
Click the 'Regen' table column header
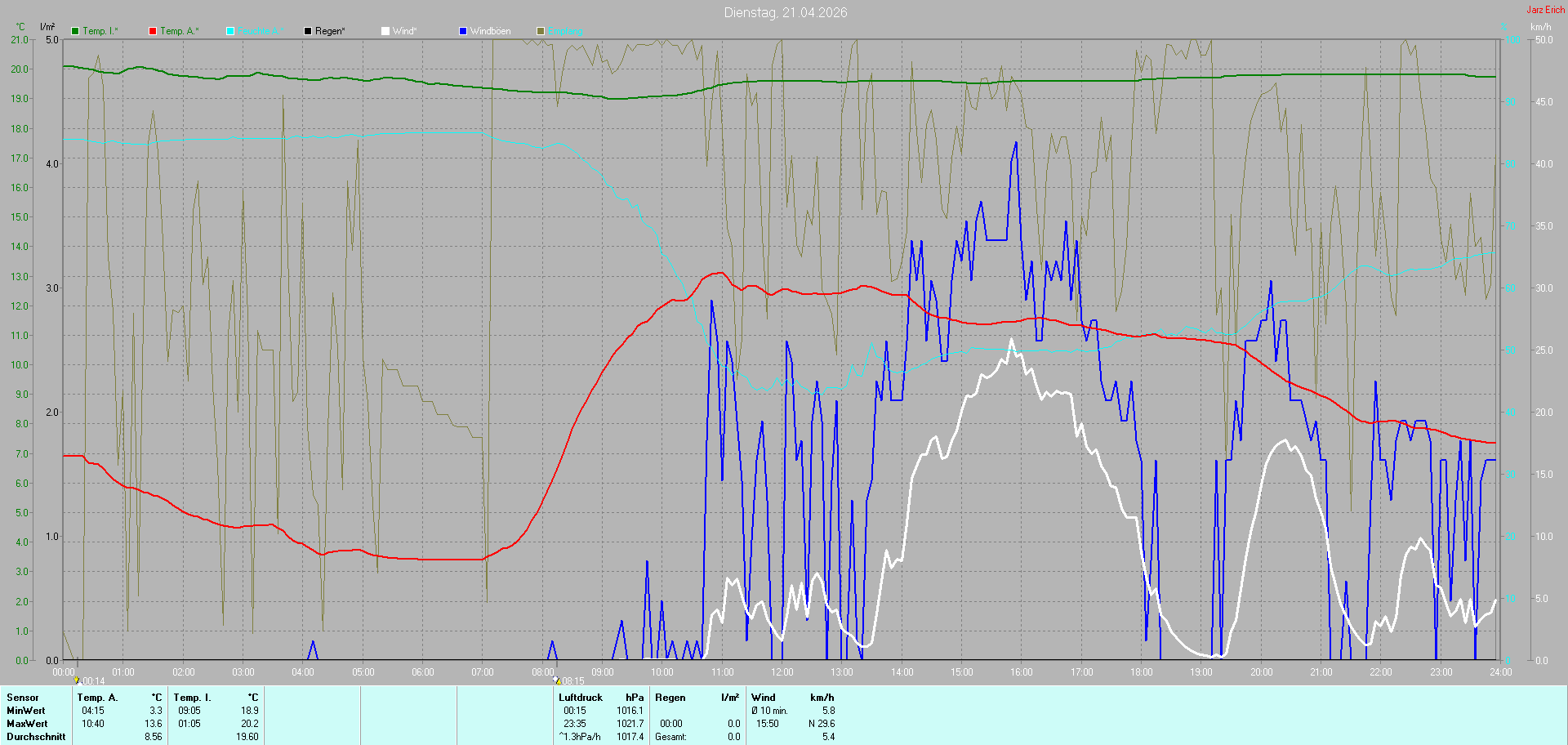[670, 698]
